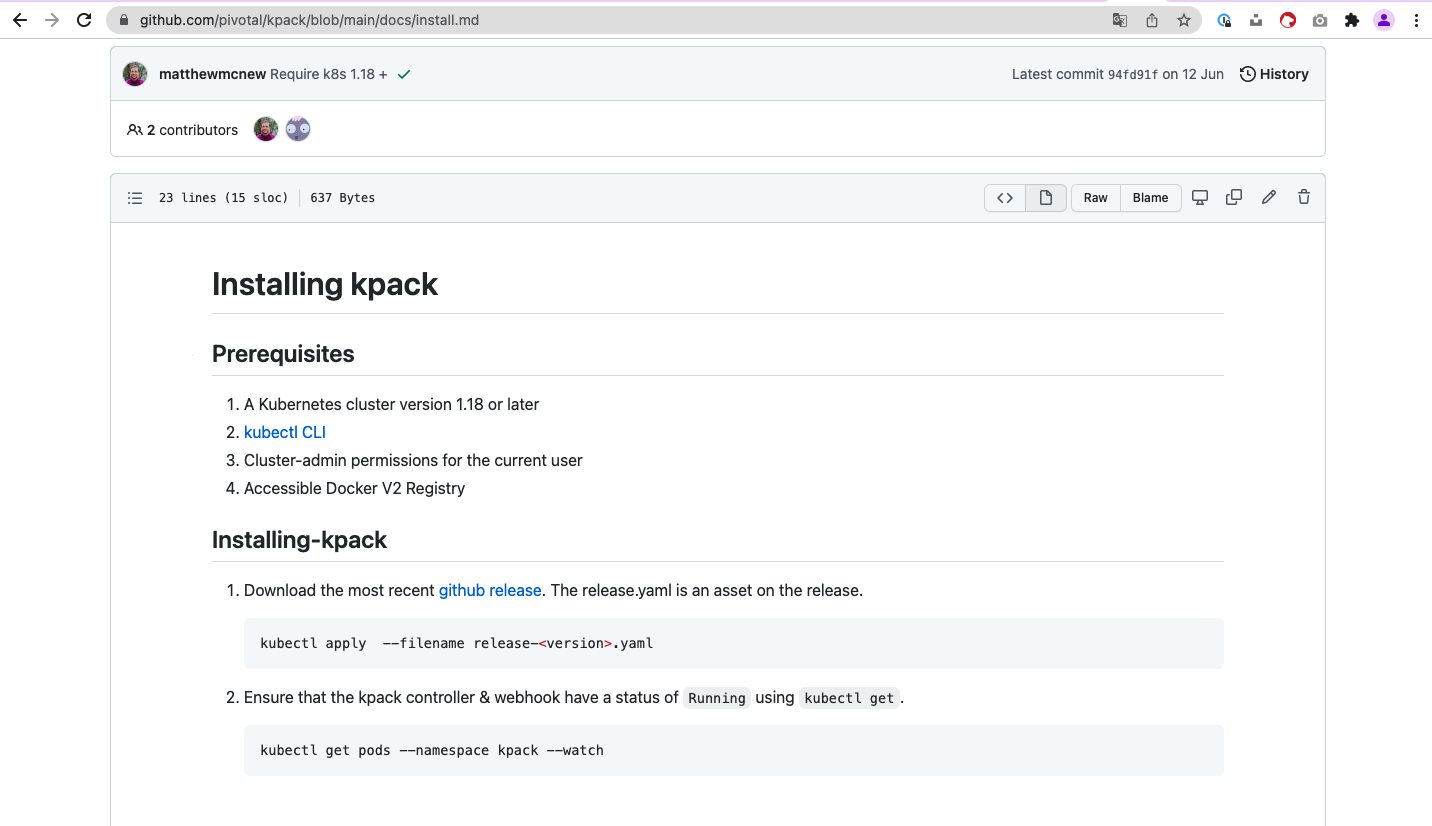Open file in GitHub Desktop

coord(1200,198)
